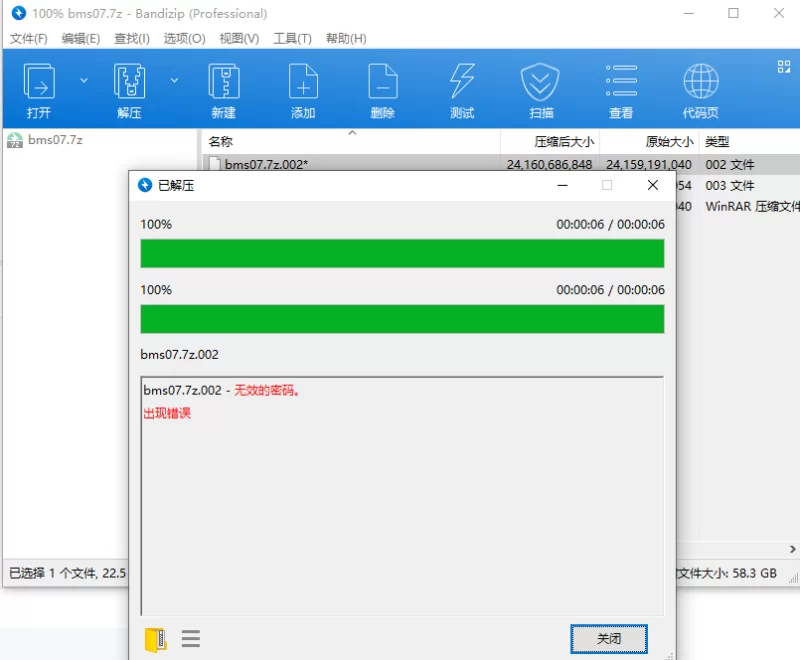Viewport: 800px width, 660px height.
Task: Click the 文件大小: 58.3 GB status text
Action: [727, 573]
